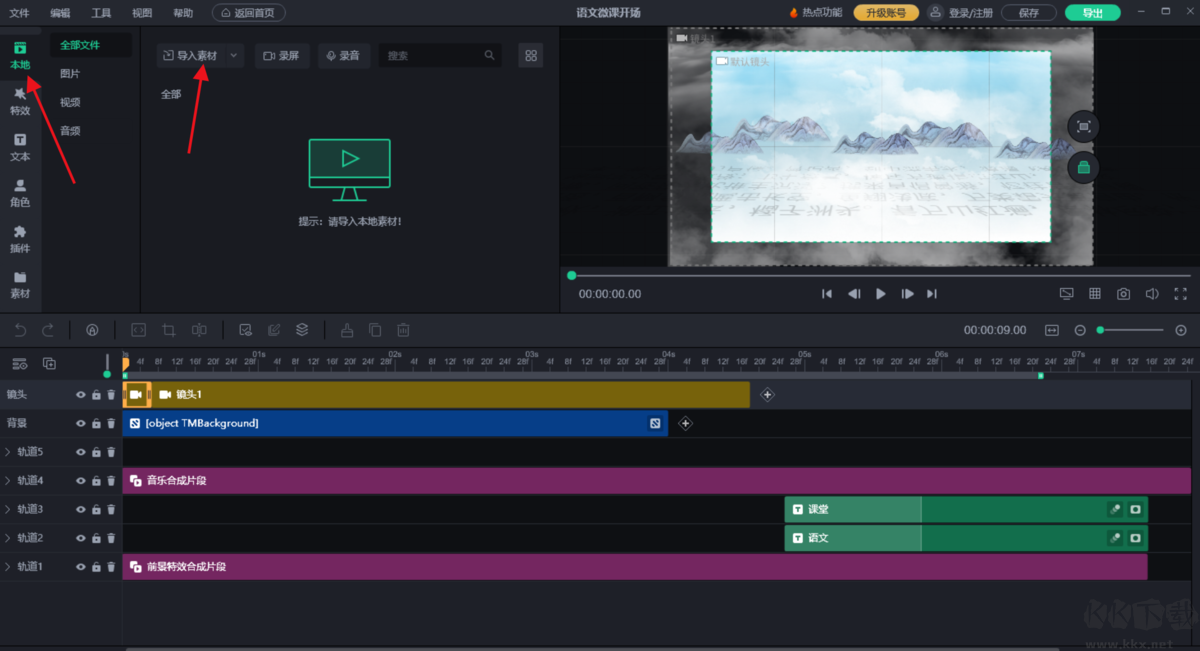Click the 搜索 search input field
1200x651 pixels.
[x=432, y=56]
